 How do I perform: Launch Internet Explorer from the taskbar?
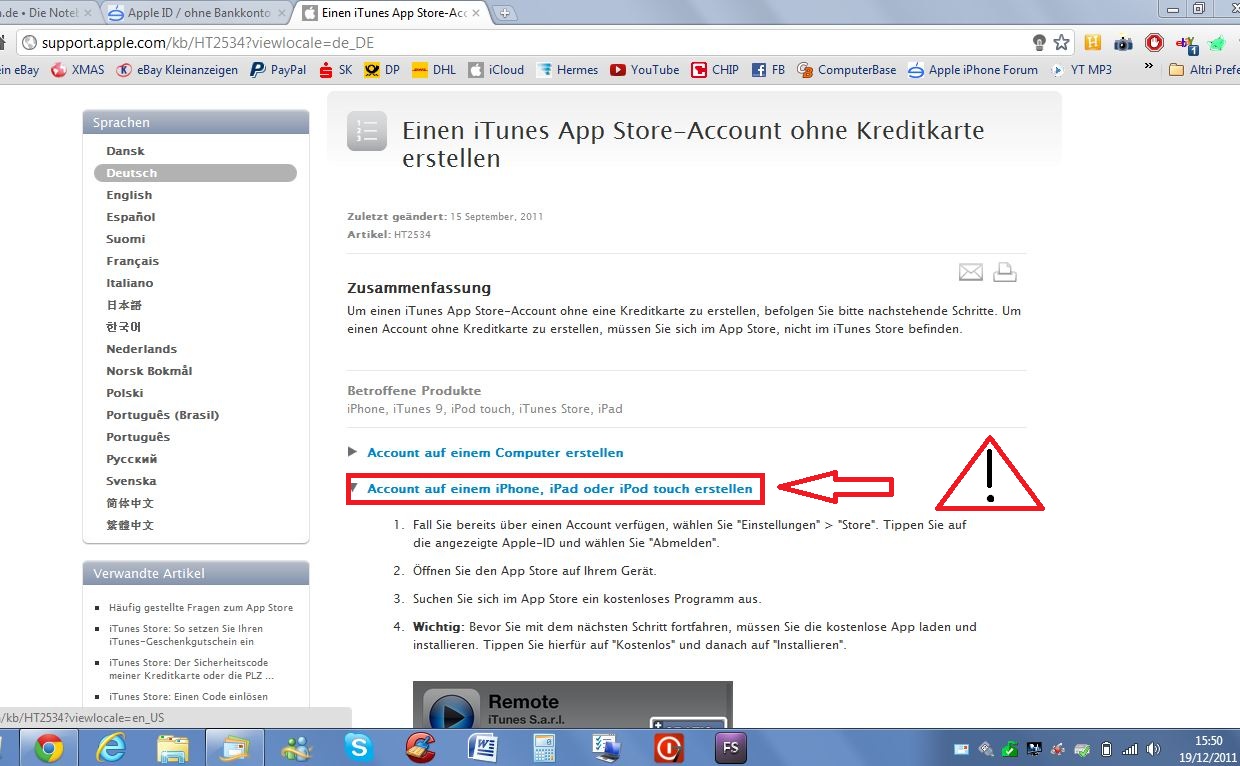pyautogui.click(x=111, y=747)
